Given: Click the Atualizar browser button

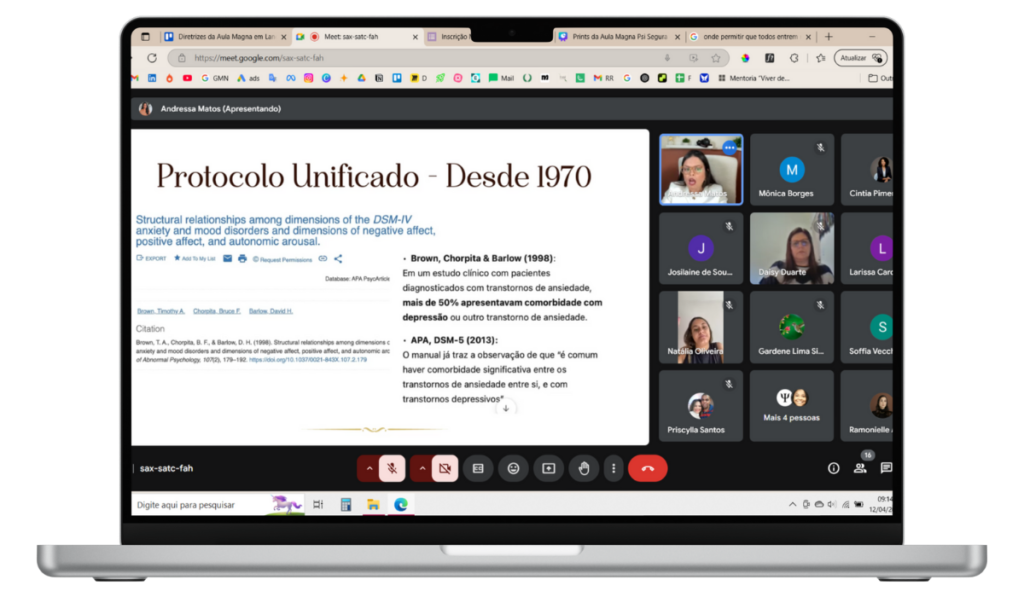Looking at the screenshot, I should click(x=858, y=58).
